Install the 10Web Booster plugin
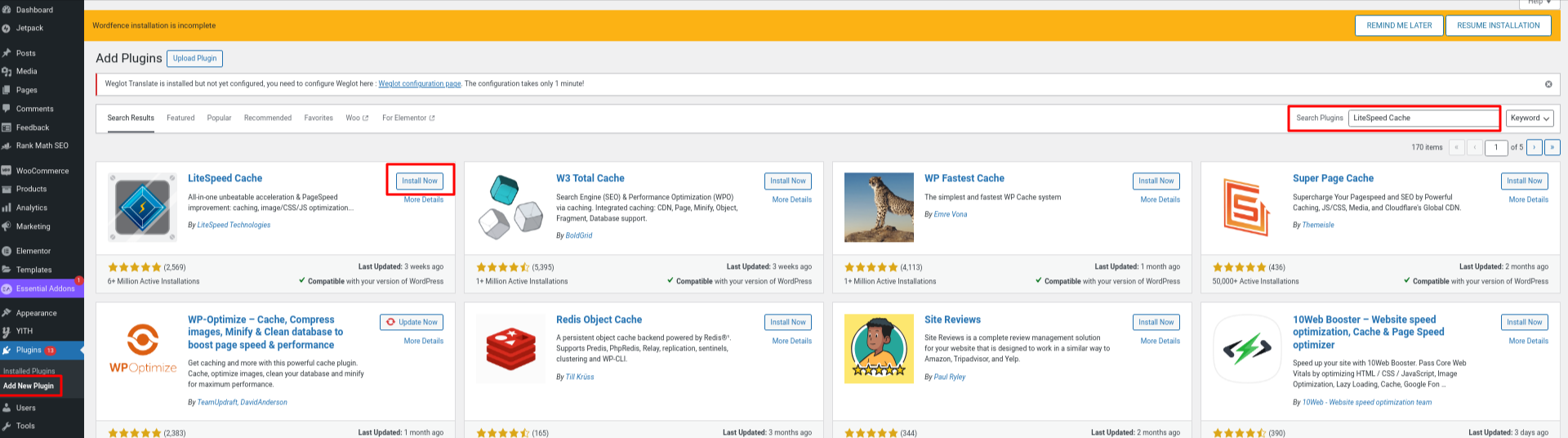Image resolution: width=1568 pixels, height=438 pixels. click(1525, 322)
